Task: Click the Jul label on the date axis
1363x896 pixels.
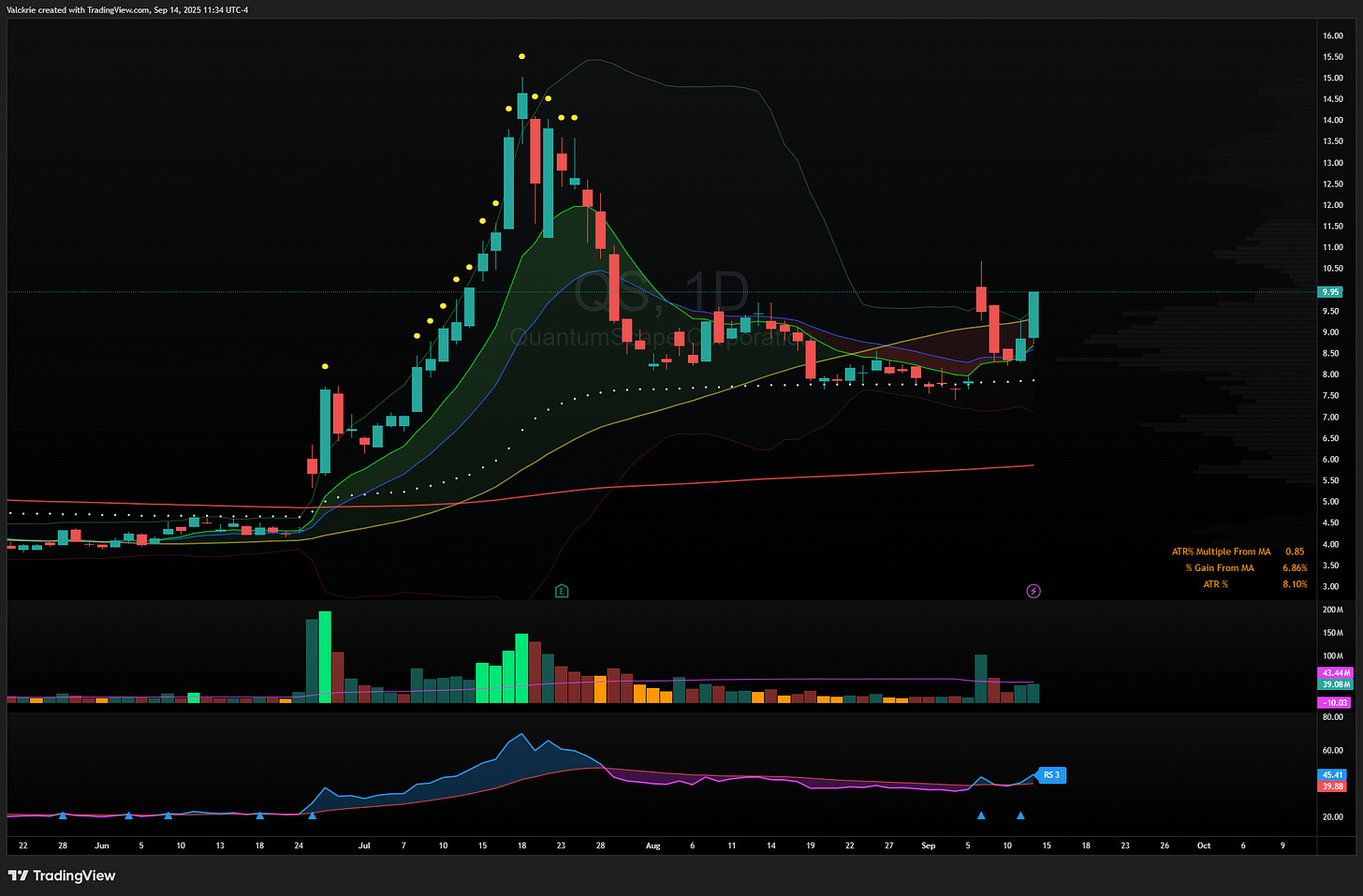Action: pyautogui.click(x=364, y=845)
